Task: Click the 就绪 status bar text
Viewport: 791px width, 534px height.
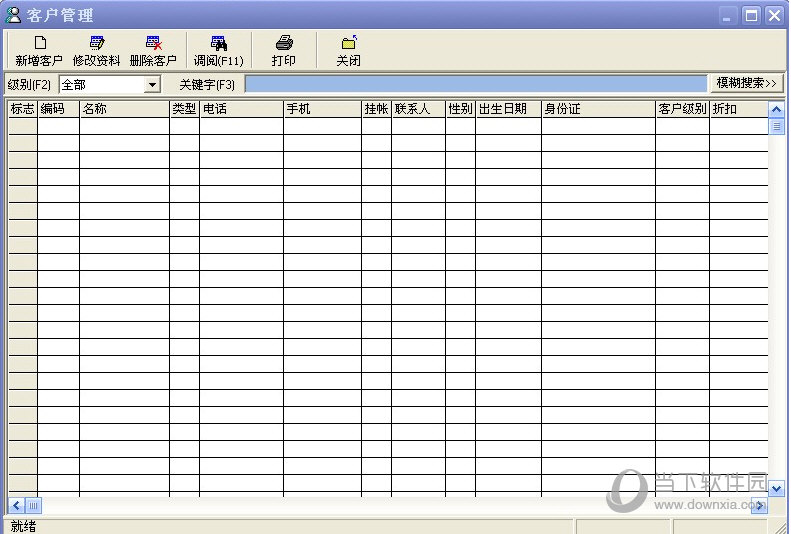Action: click(x=23, y=526)
